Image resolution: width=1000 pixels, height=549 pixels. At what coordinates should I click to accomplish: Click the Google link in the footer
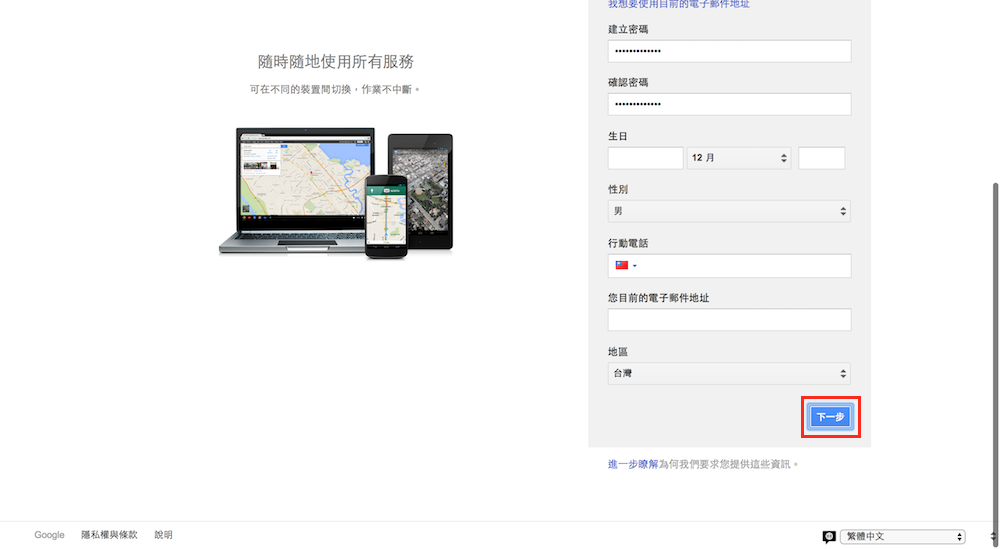coord(49,535)
